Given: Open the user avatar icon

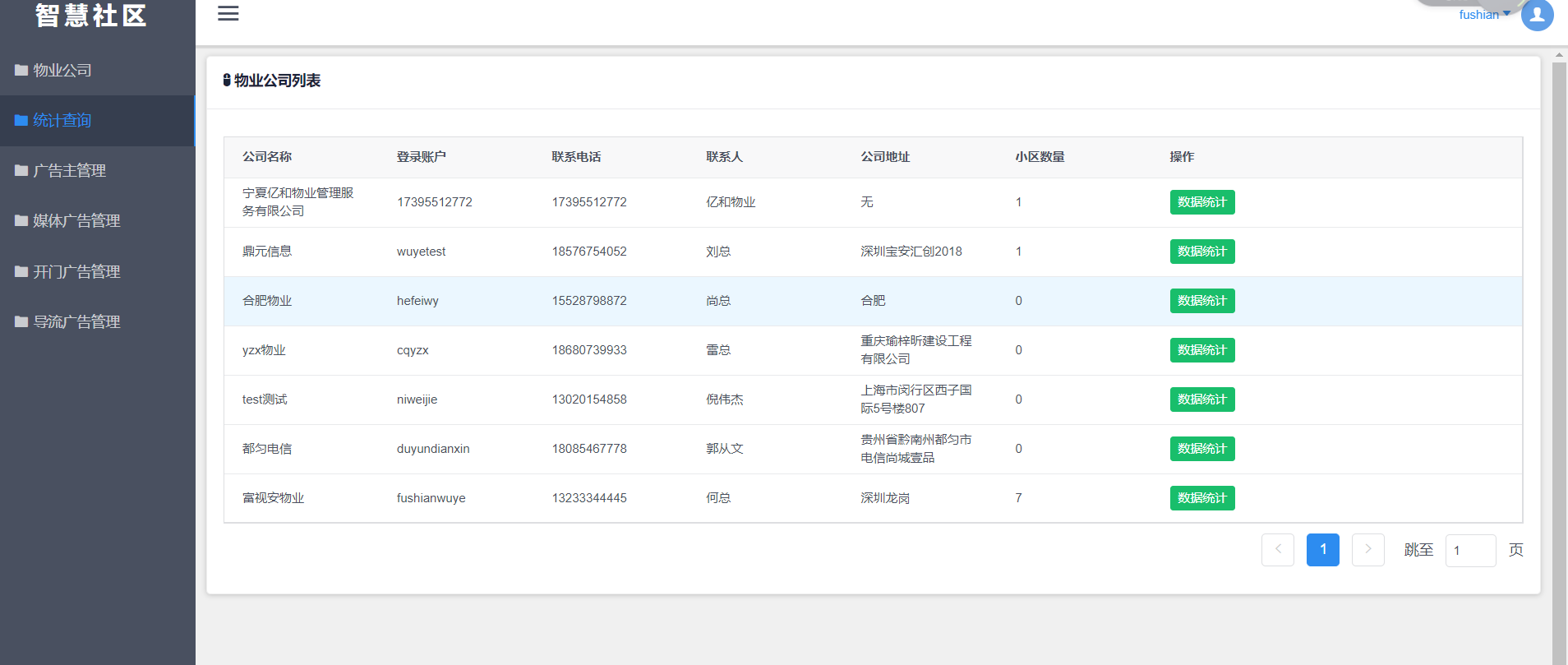Looking at the screenshot, I should [1537, 15].
